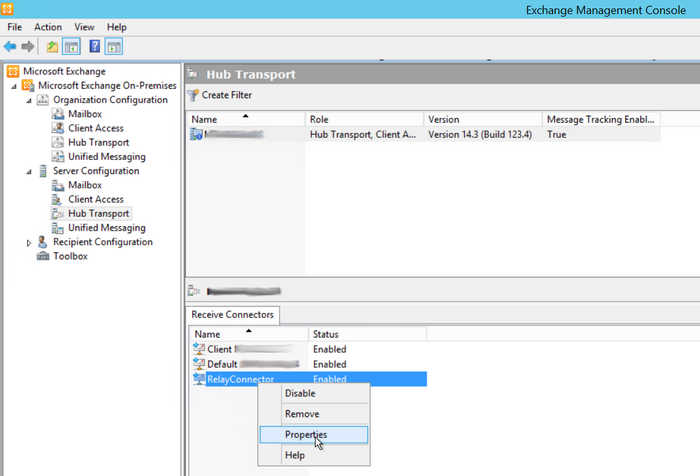
Task: Click the 'Hub Transport, Client A...' role cell
Action: click(363, 134)
